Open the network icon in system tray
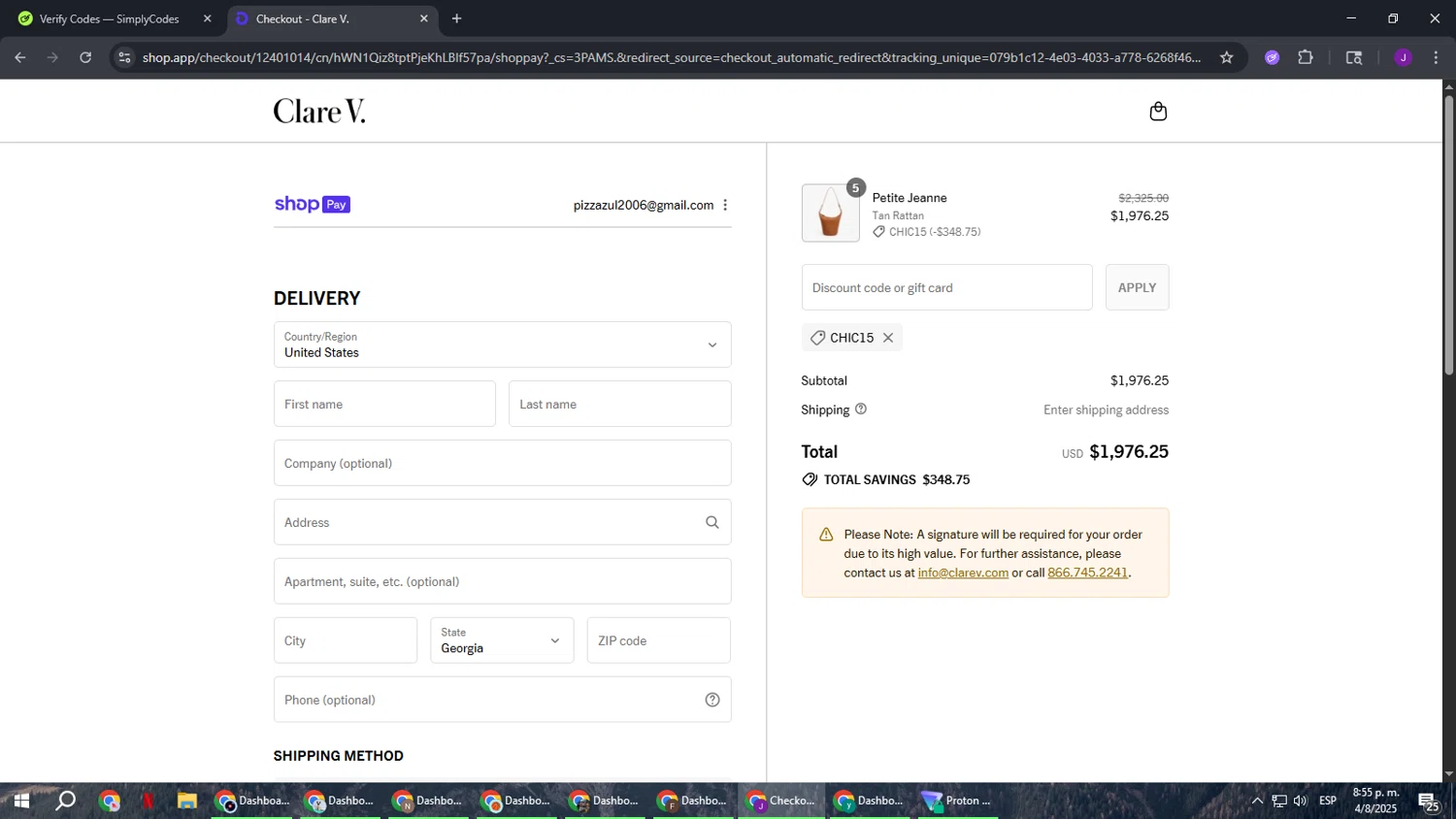The width and height of the screenshot is (1456, 819). 1279,801
